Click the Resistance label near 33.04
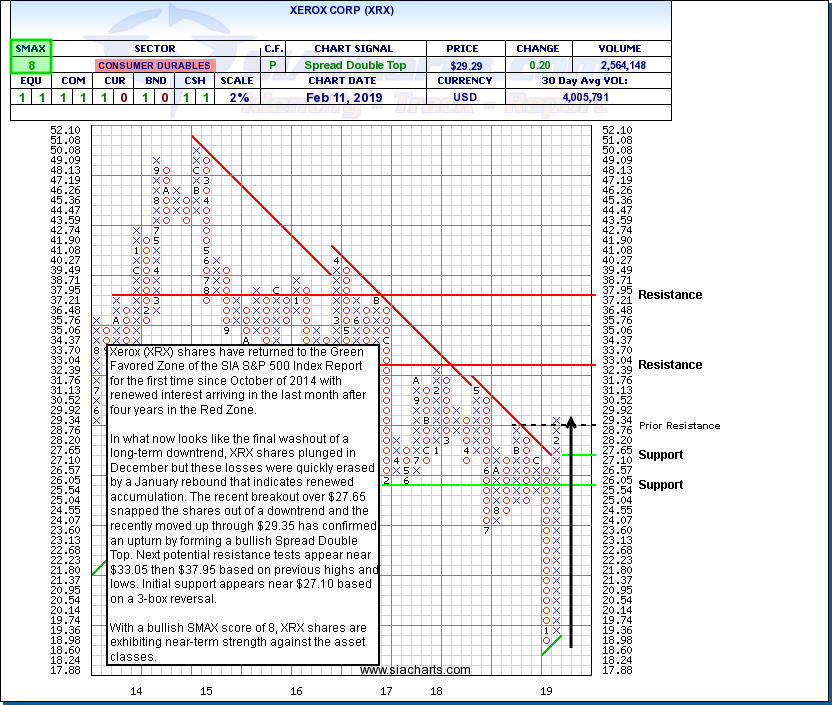Screen dimensions: 832x705 [670, 365]
